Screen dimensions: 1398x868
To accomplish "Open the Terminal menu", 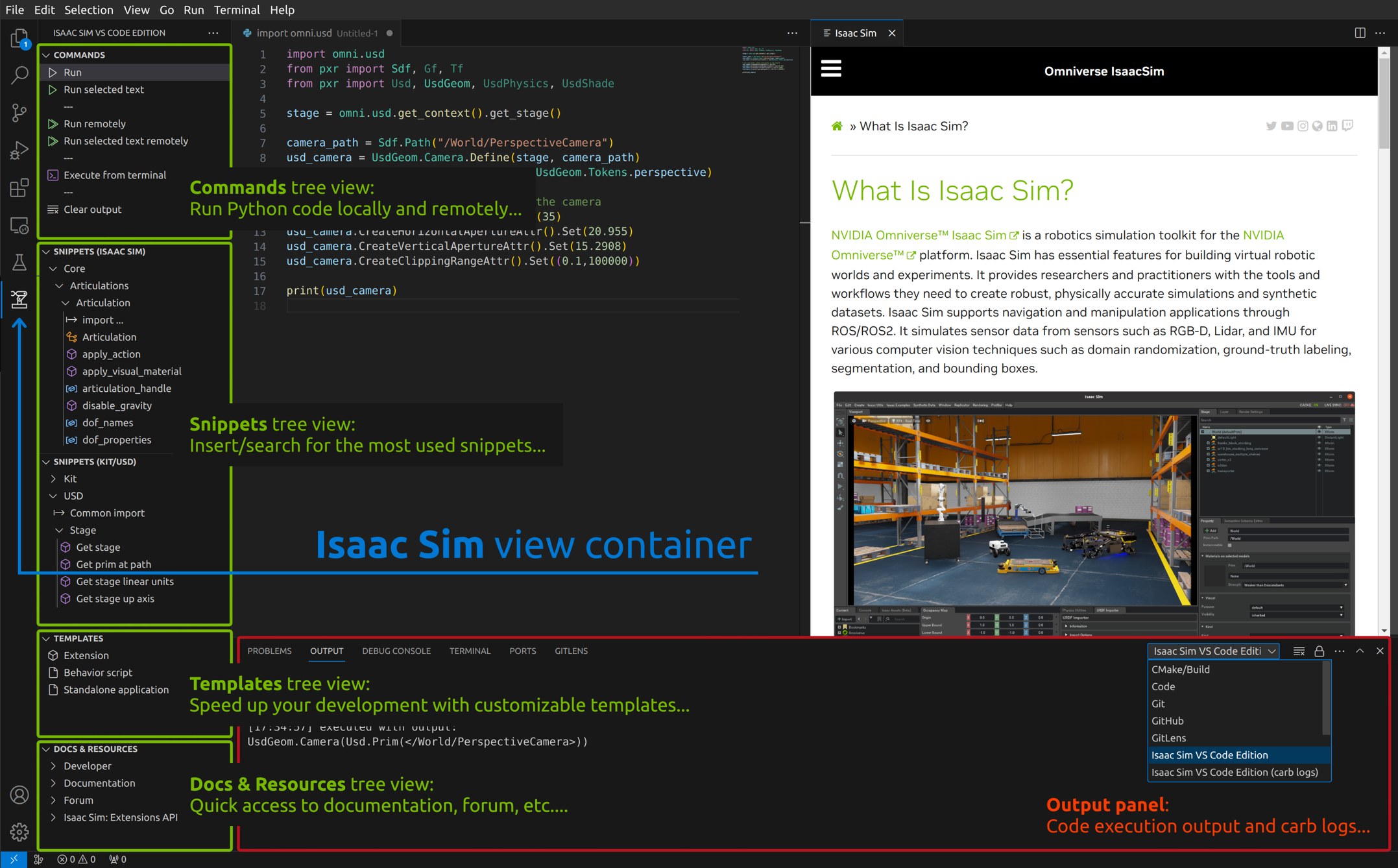I will pos(236,10).
